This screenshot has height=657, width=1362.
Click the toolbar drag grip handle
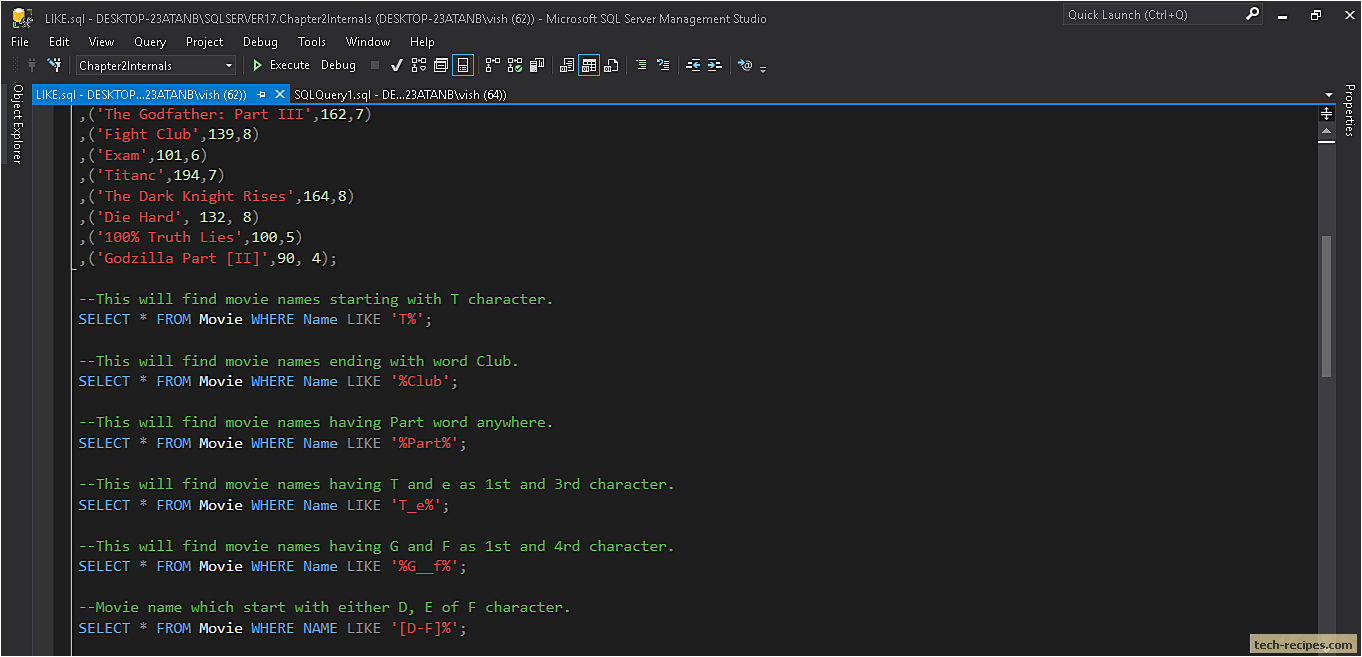pyautogui.click(x=15, y=65)
